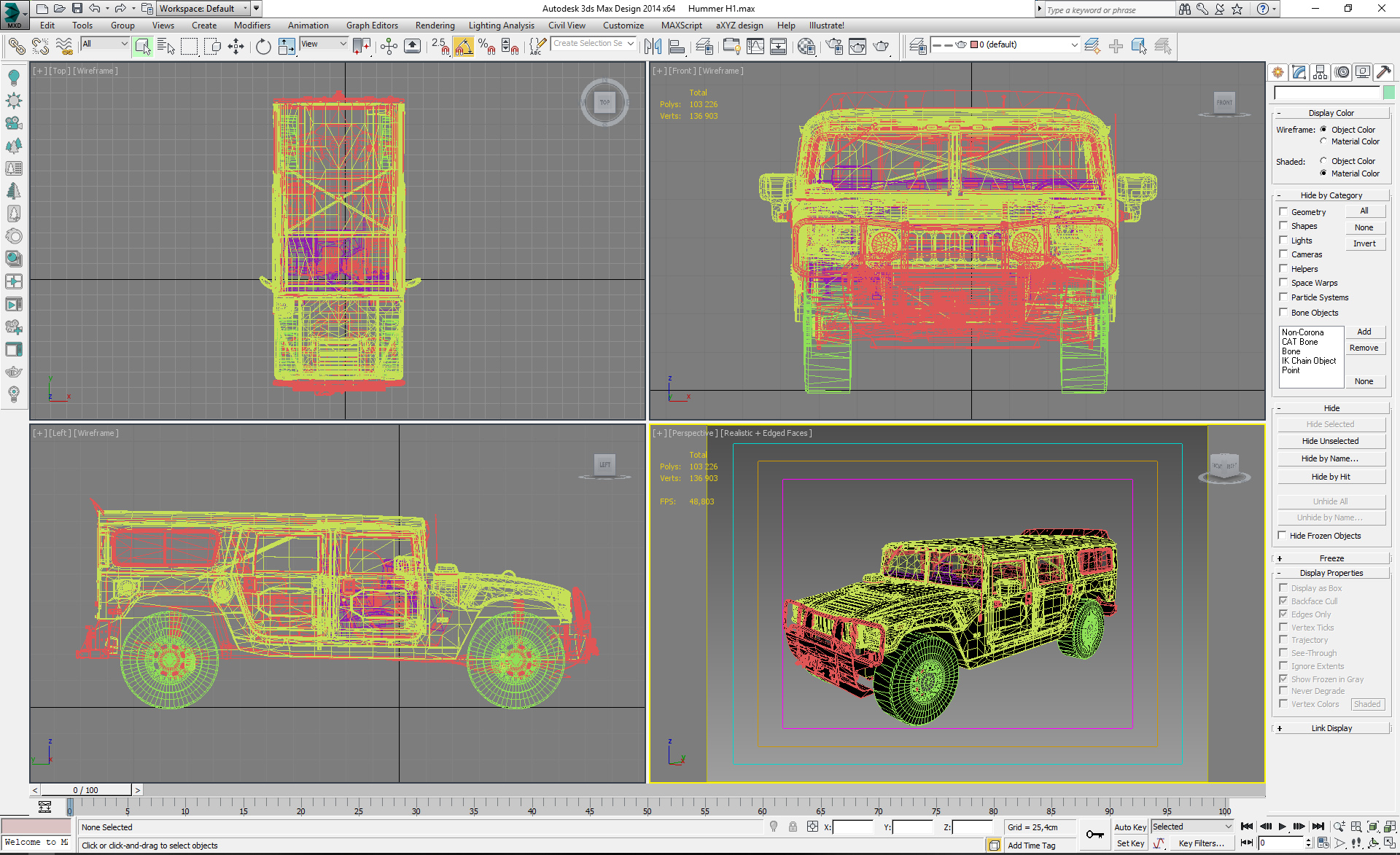Choose the Rectangular Selection Region tool

click(190, 47)
